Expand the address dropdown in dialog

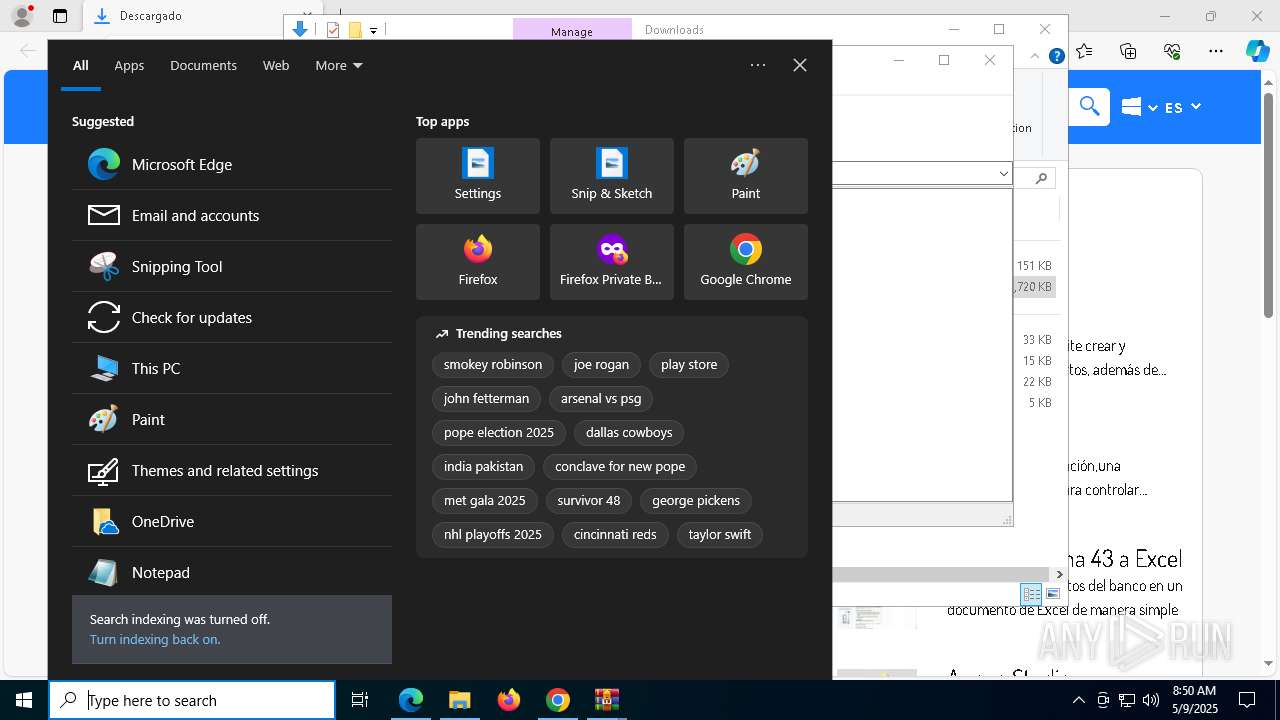tap(1003, 174)
